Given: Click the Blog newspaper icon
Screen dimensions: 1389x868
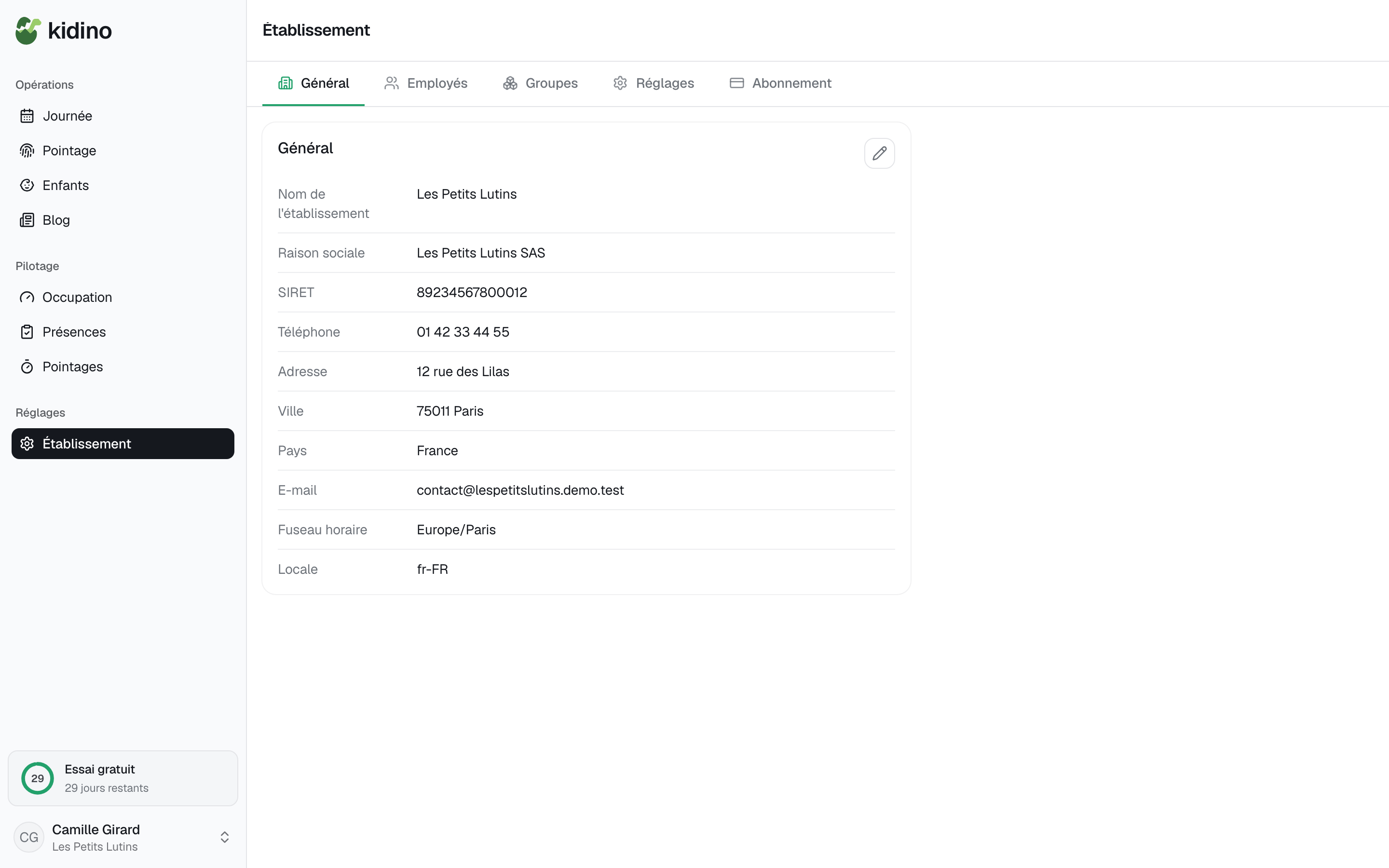Looking at the screenshot, I should pos(27,220).
